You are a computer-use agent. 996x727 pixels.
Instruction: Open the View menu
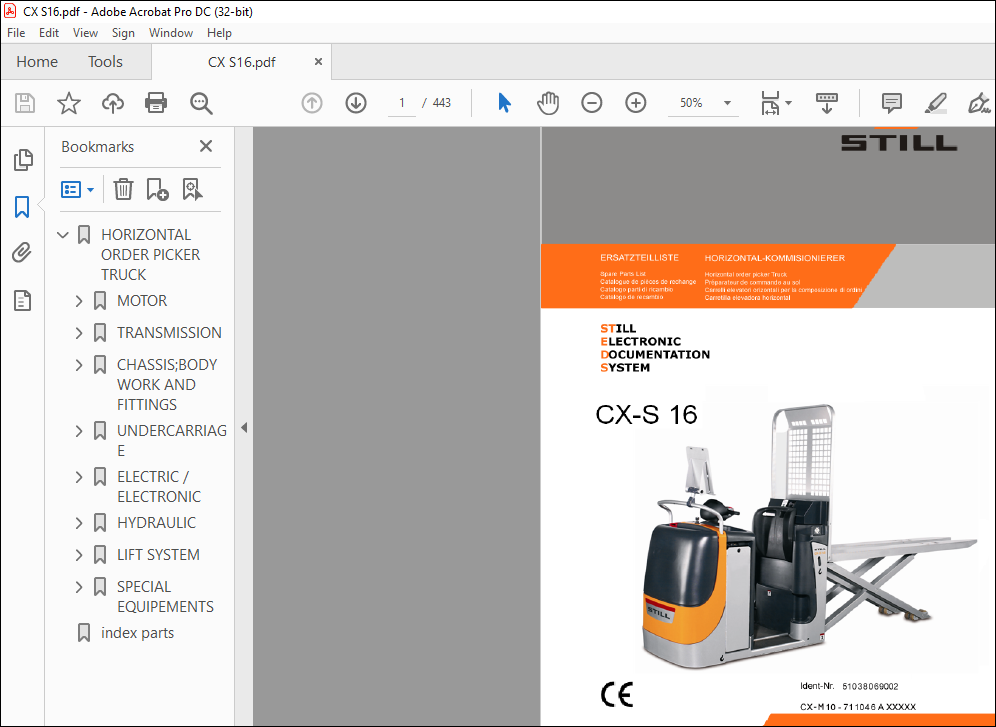(85, 33)
